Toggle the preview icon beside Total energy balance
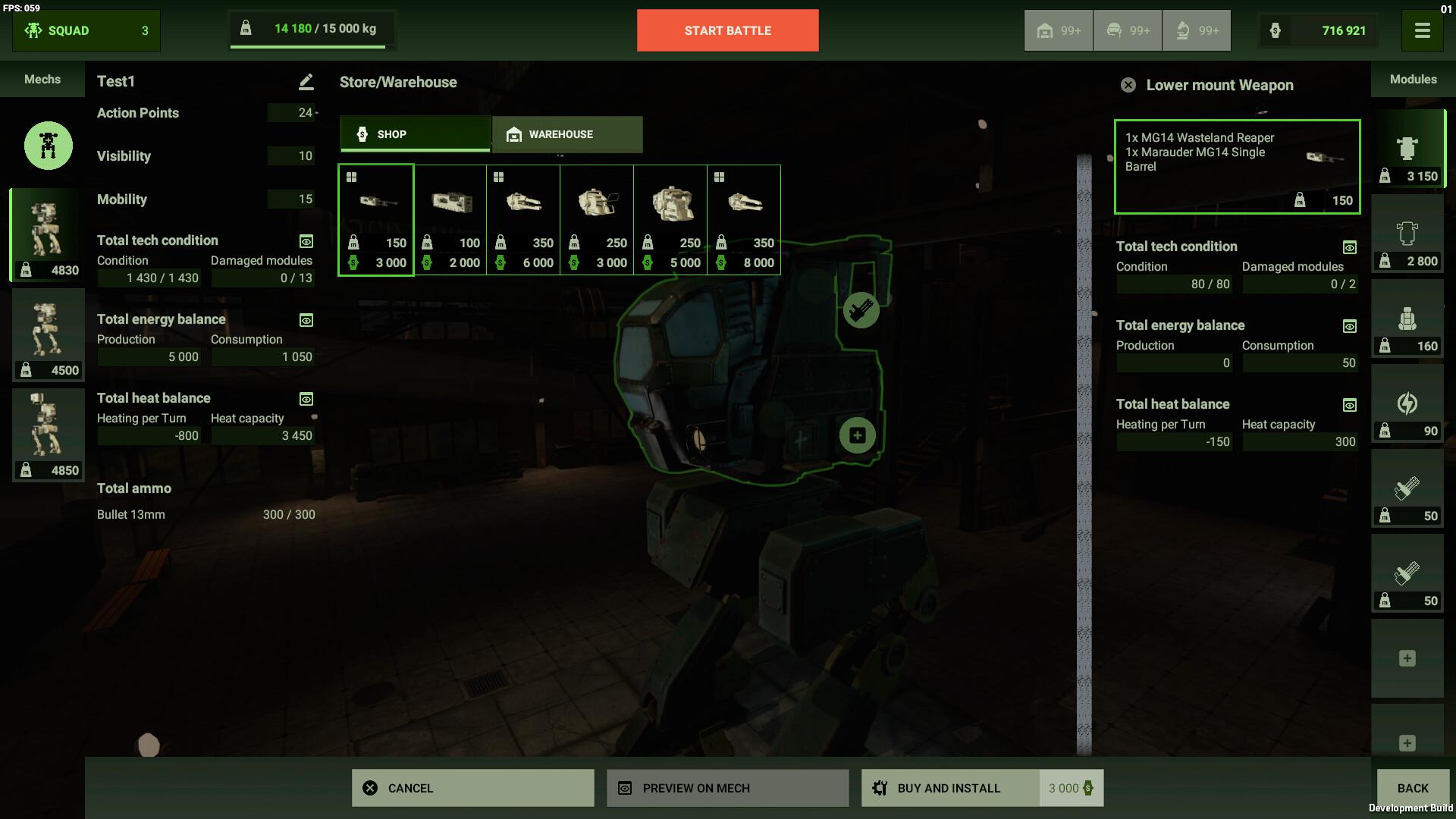This screenshot has height=819, width=1456. [x=305, y=320]
